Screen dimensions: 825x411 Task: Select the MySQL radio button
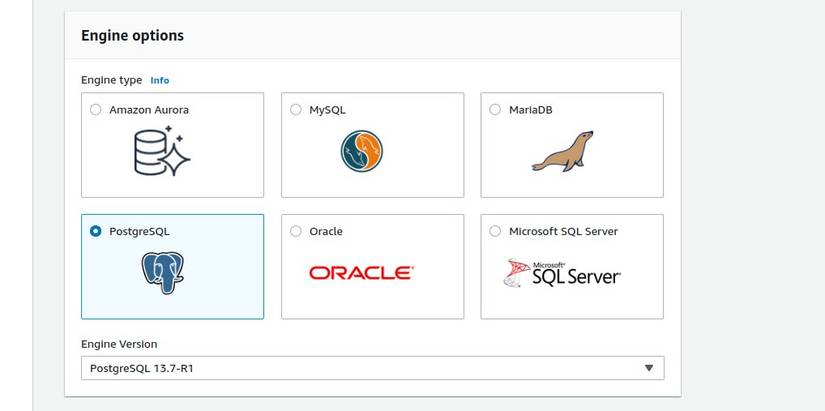pyautogui.click(x=296, y=110)
